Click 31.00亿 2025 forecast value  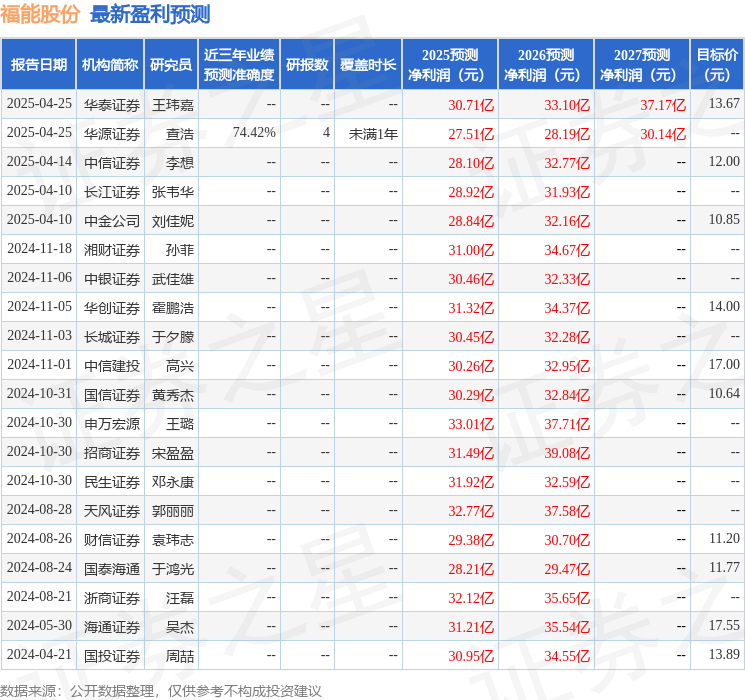tap(471, 250)
